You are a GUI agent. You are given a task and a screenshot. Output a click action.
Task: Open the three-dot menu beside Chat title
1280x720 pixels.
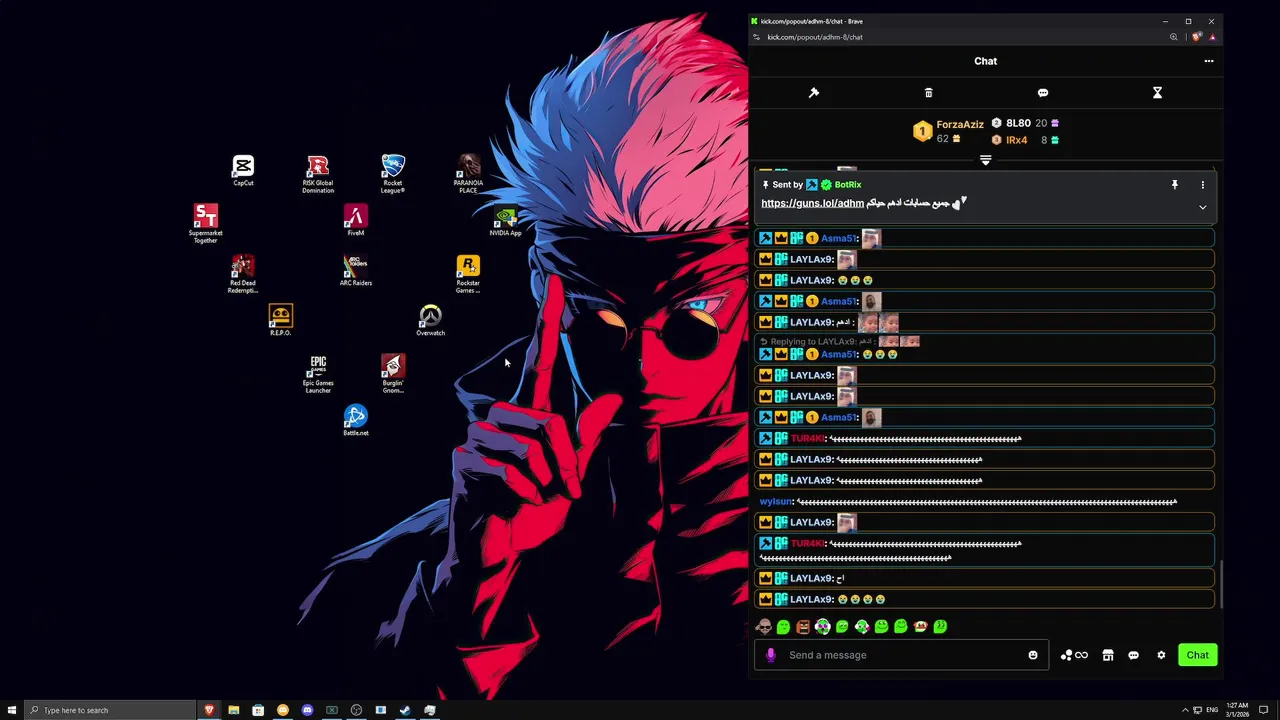1209,61
